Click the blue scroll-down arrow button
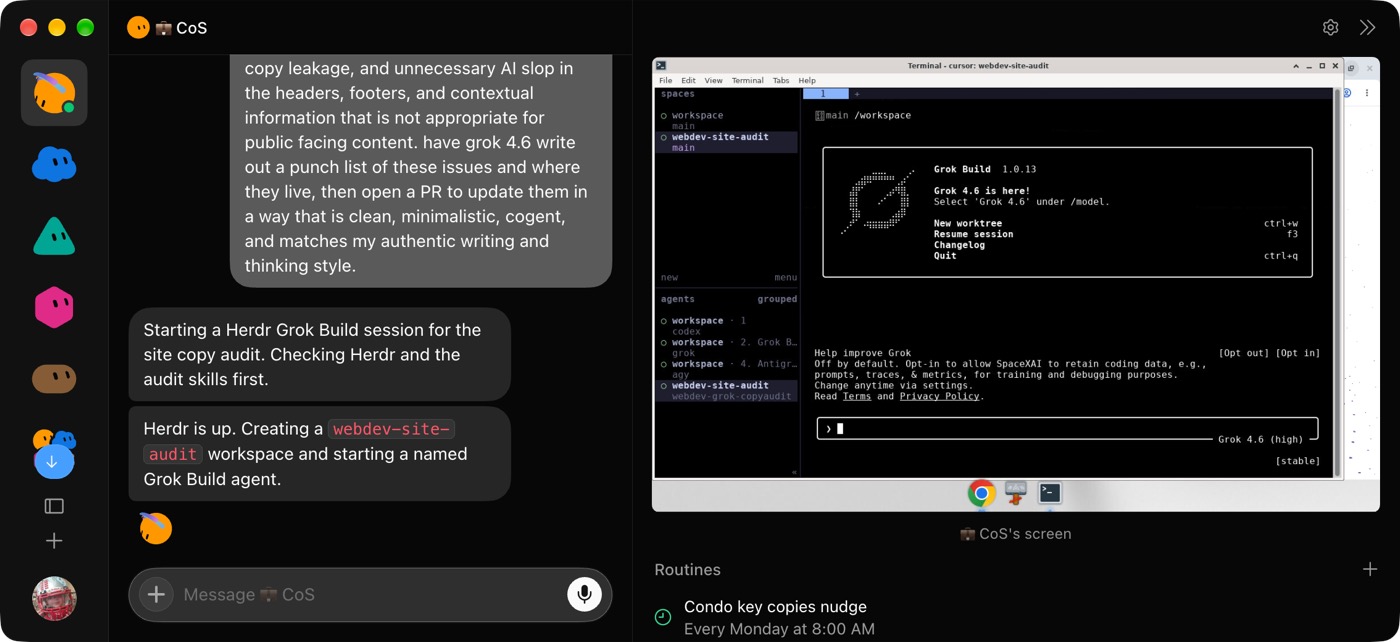Viewport: 1400px width, 642px height. point(54,462)
